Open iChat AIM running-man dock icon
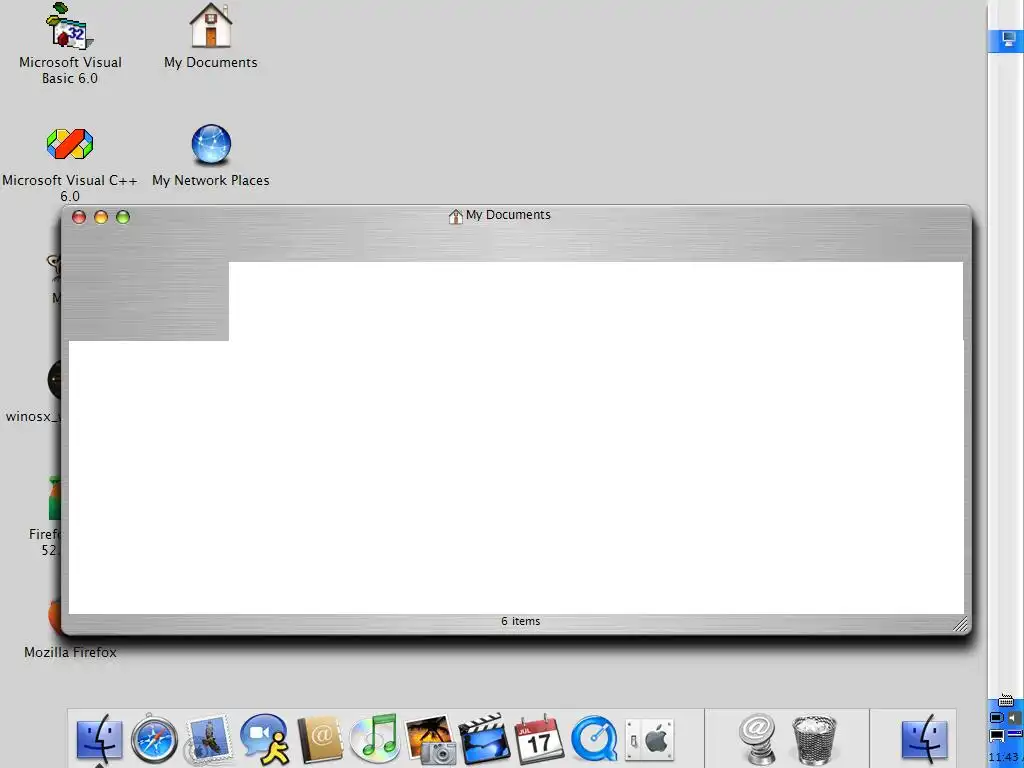 coord(264,739)
